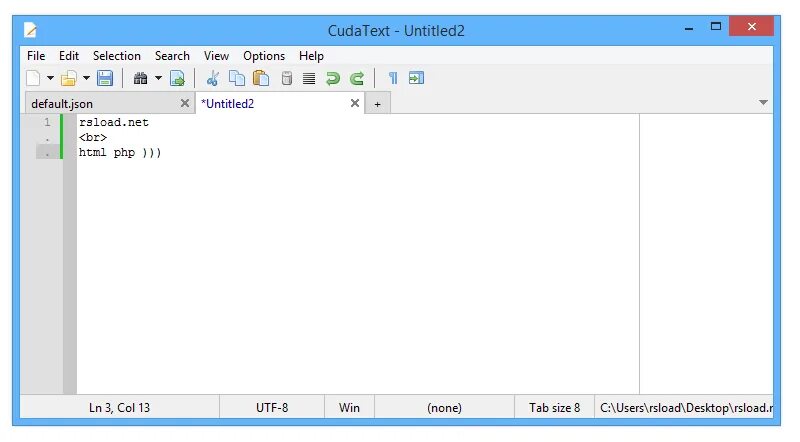Image resolution: width=800 pixels, height=442 pixels.
Task: Create a new file with toolbar icon
Action: pyautogui.click(x=33, y=79)
